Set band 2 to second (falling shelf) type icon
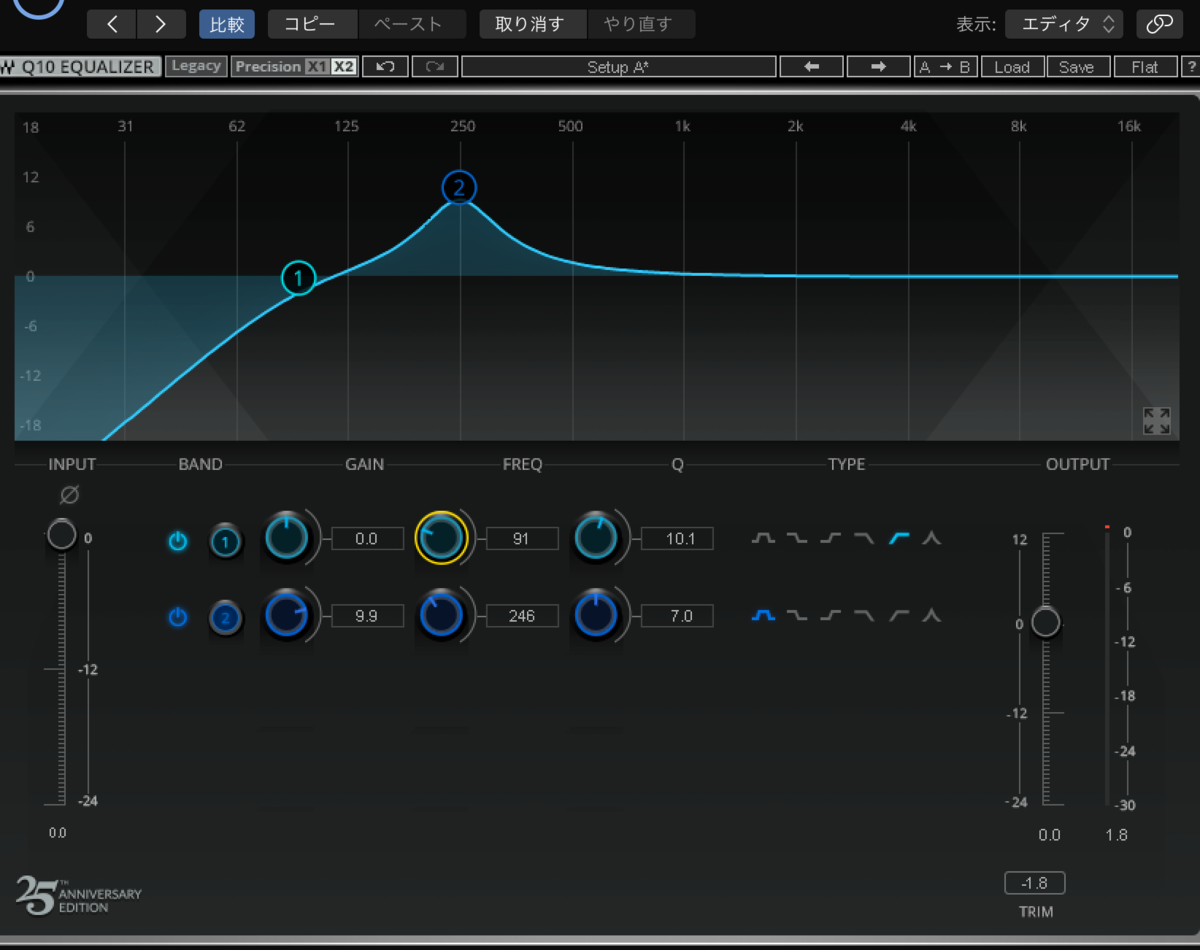Screen dimensions: 1200x950 point(797,616)
